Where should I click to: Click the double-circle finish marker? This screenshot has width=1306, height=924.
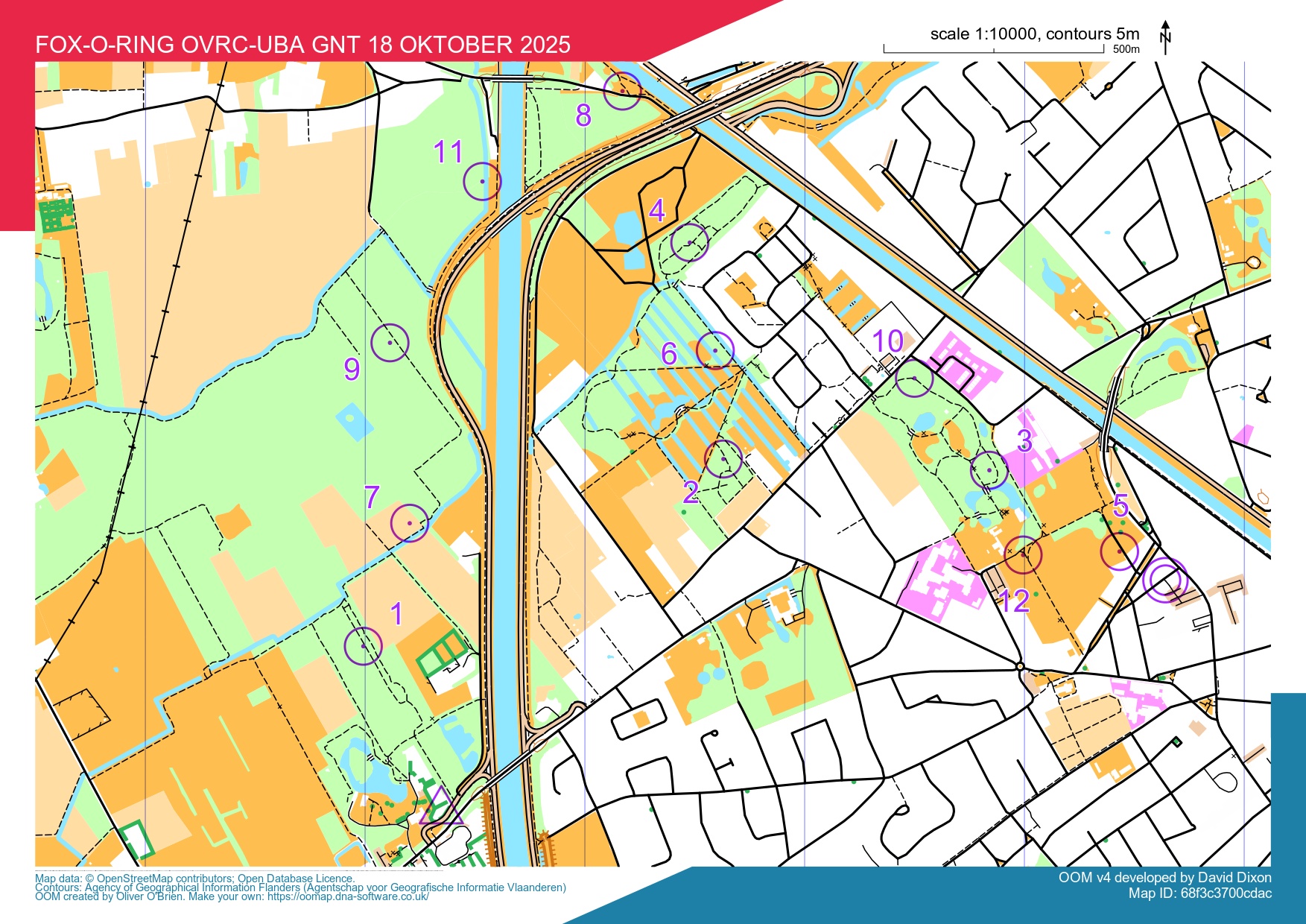1164,580
